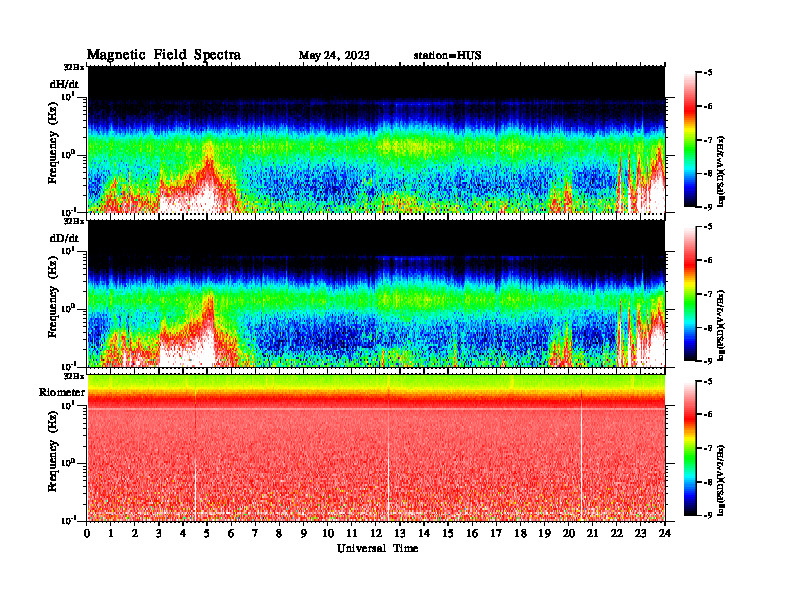
Task: Click the "-5" value on the Riometer color bar
Action: (708, 381)
